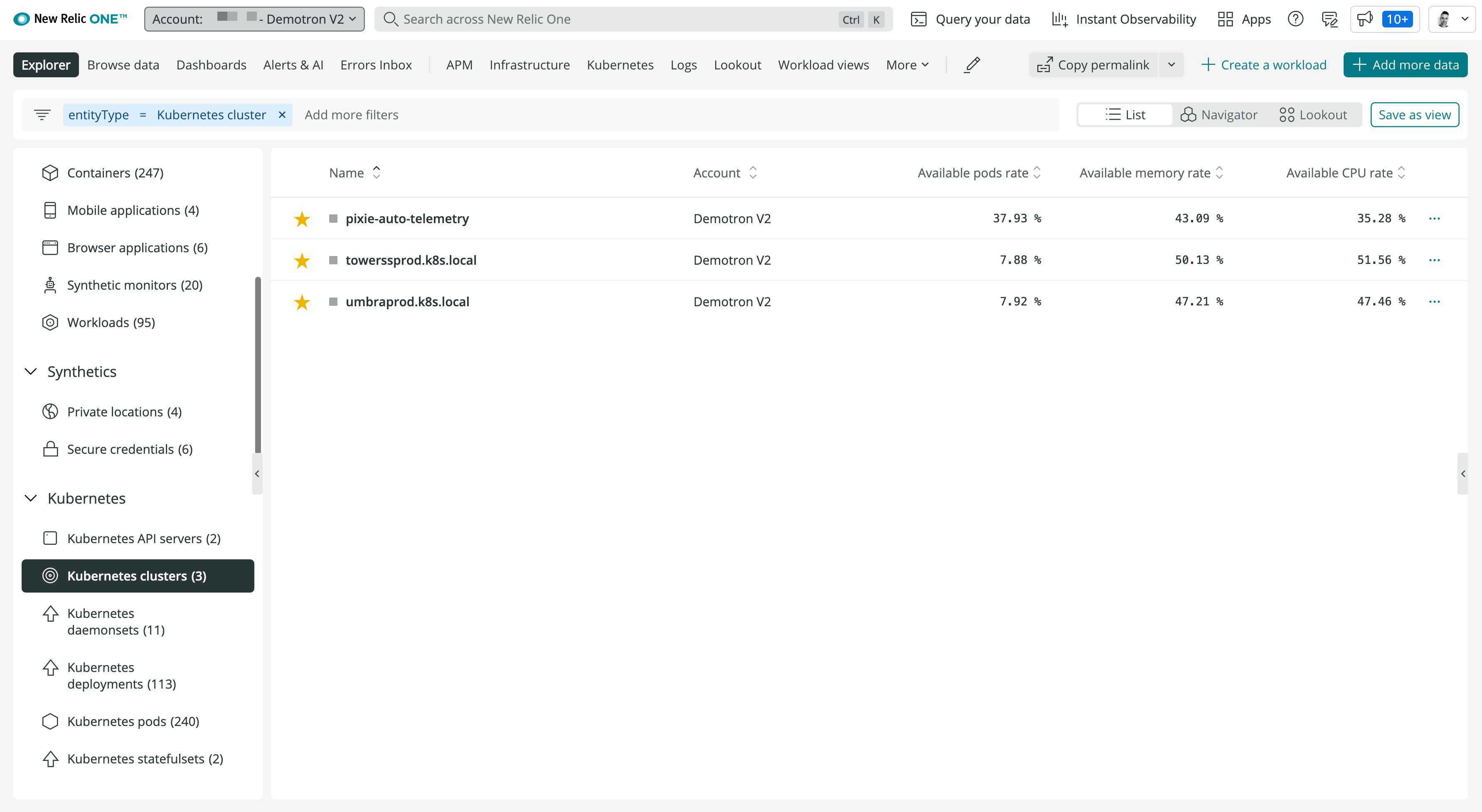Screen dimensions: 1482x812
Task: Click Save as view button
Action: [x=1414, y=114]
